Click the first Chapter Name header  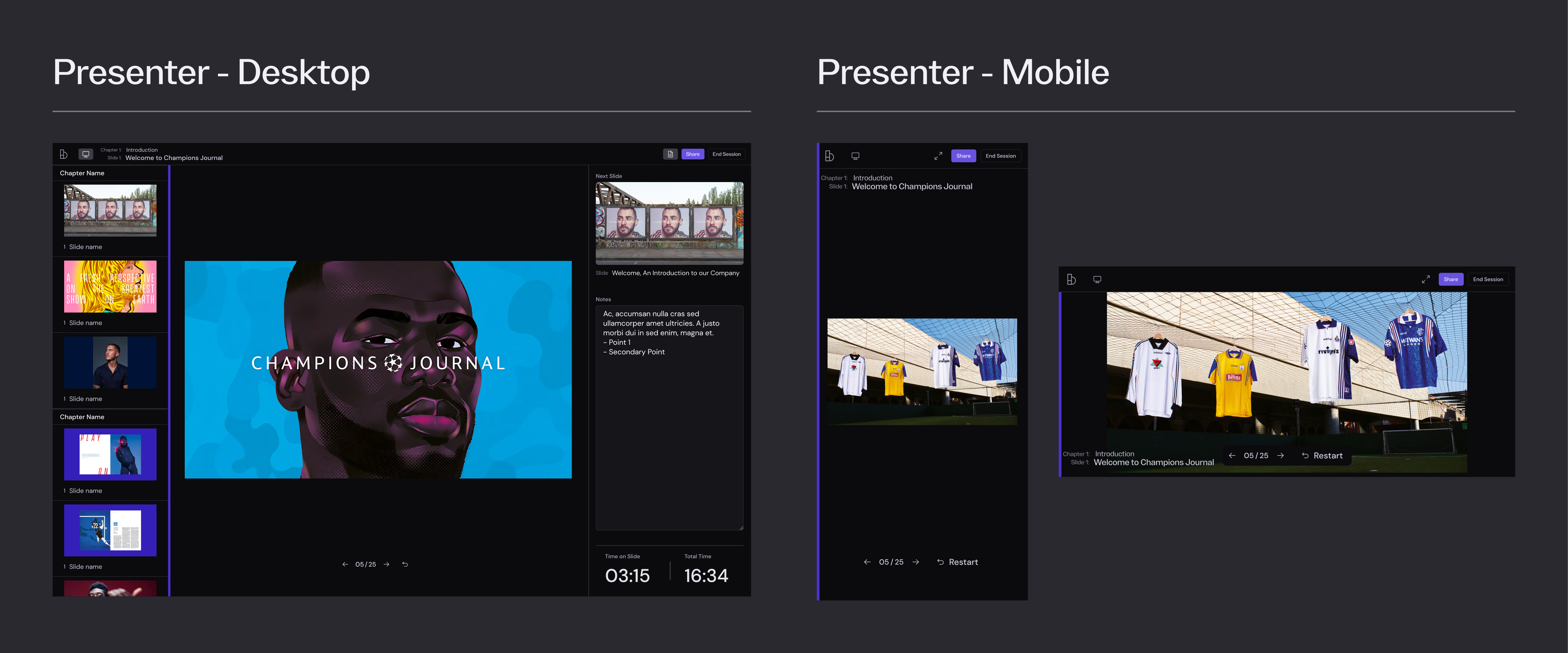(x=82, y=173)
